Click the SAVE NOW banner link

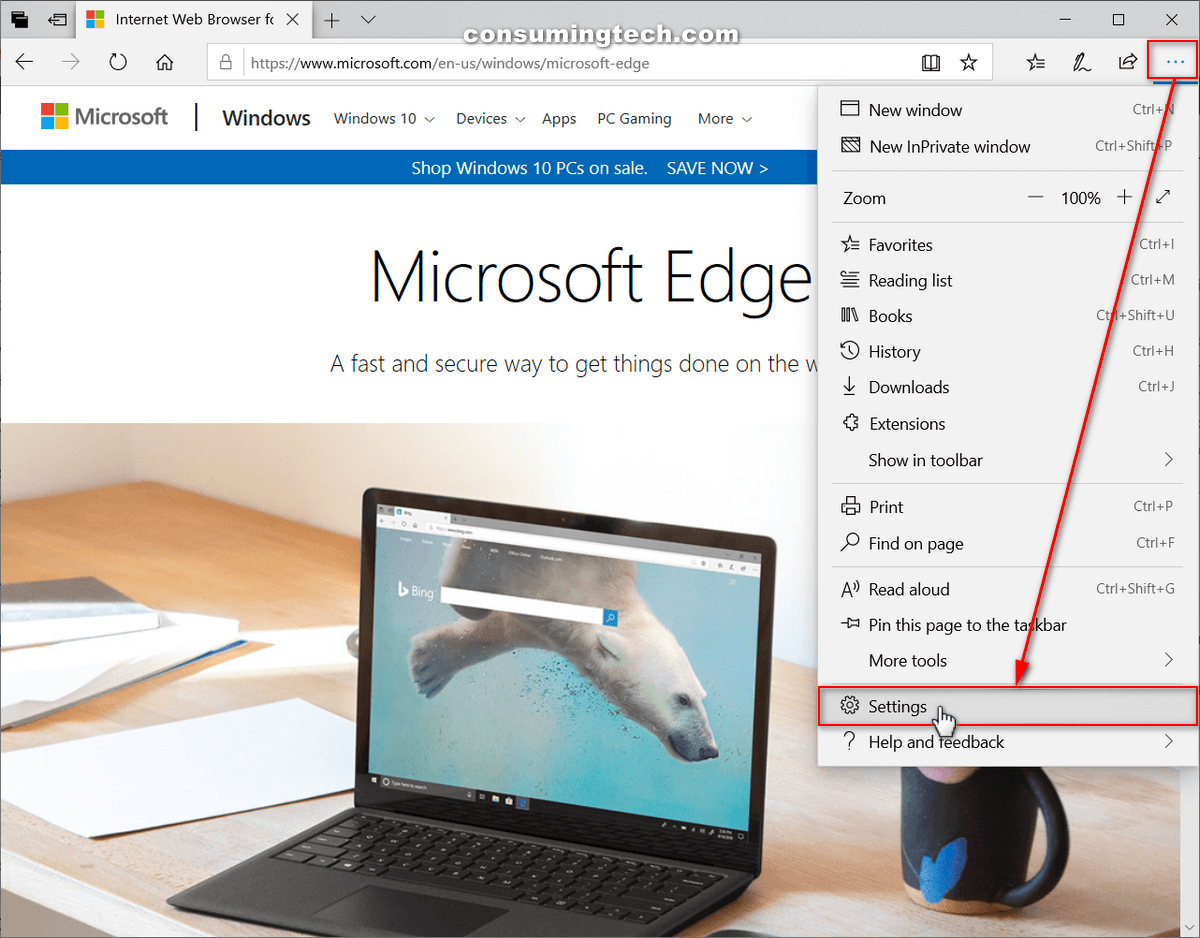pyautogui.click(x=717, y=168)
